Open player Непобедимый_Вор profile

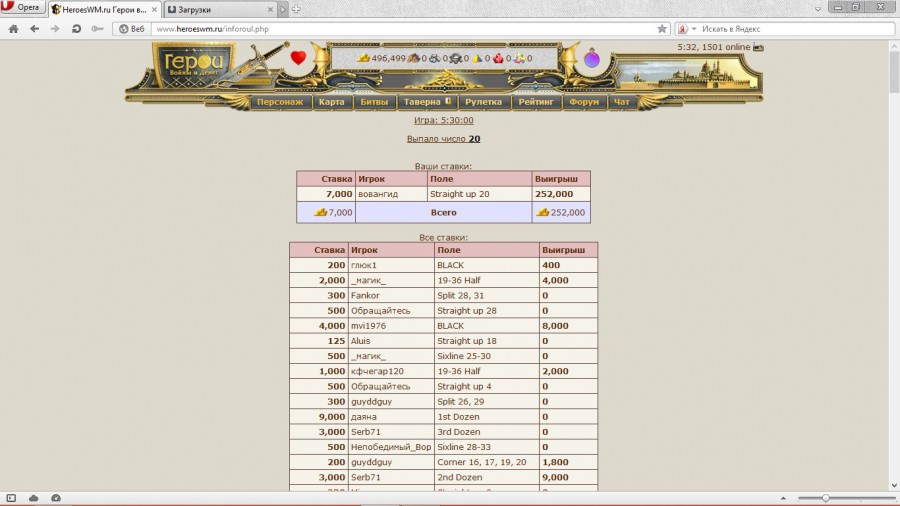coord(391,447)
